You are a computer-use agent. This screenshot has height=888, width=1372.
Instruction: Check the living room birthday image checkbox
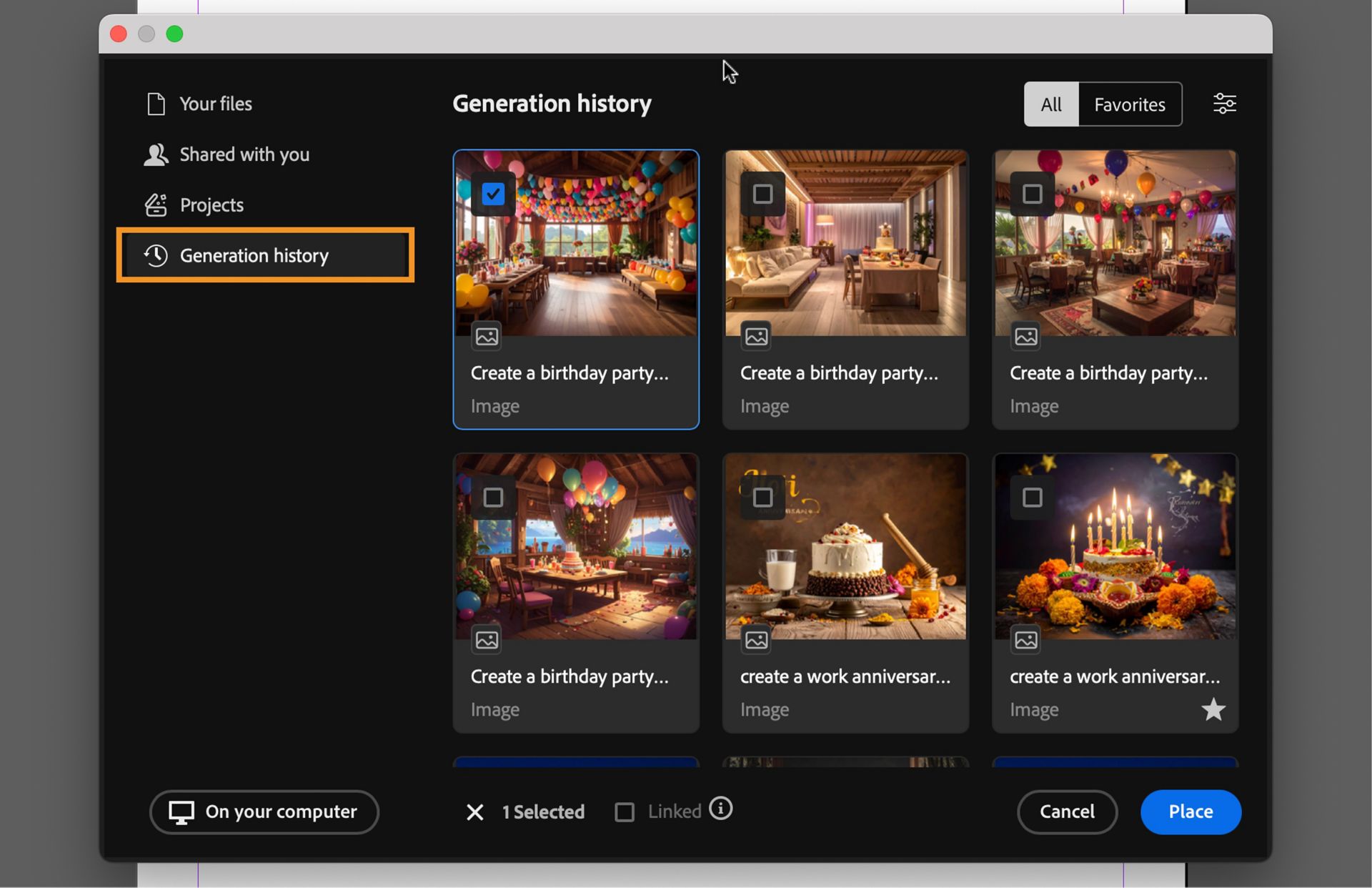coord(762,194)
